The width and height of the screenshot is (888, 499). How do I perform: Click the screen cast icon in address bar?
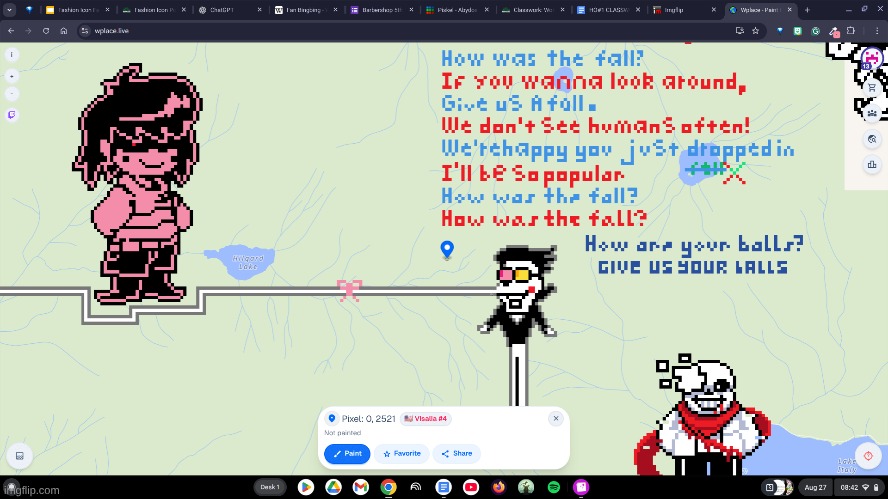pyautogui.click(x=740, y=31)
